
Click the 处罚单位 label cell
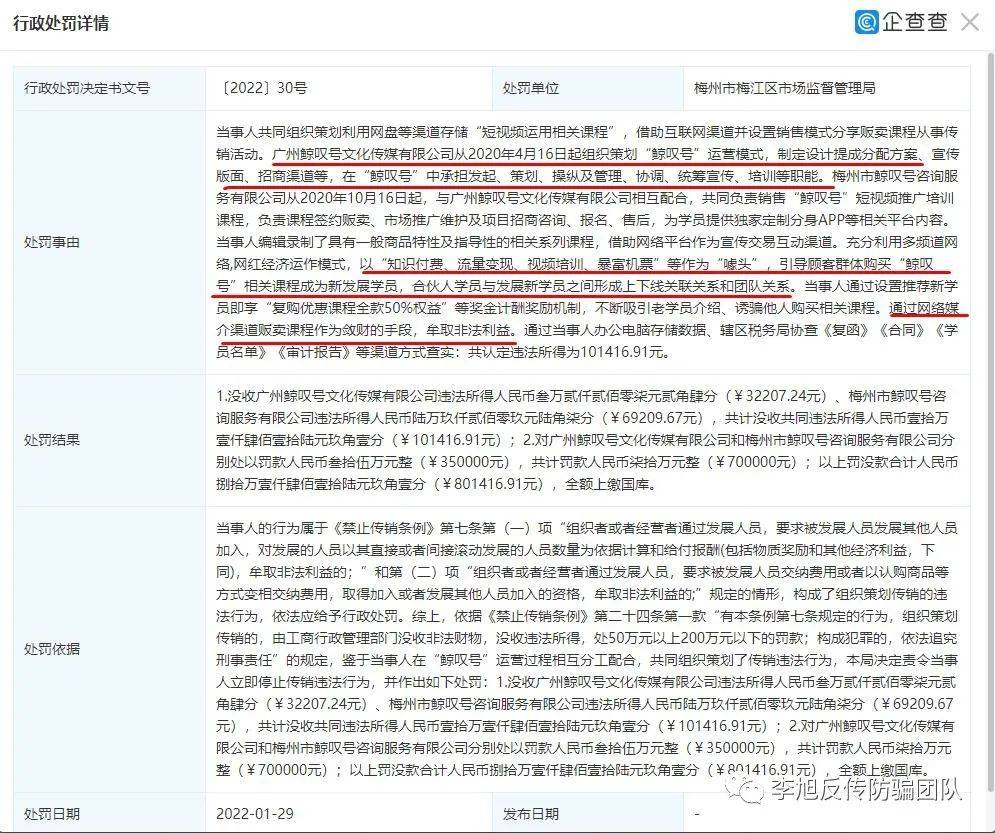[x=588, y=88]
